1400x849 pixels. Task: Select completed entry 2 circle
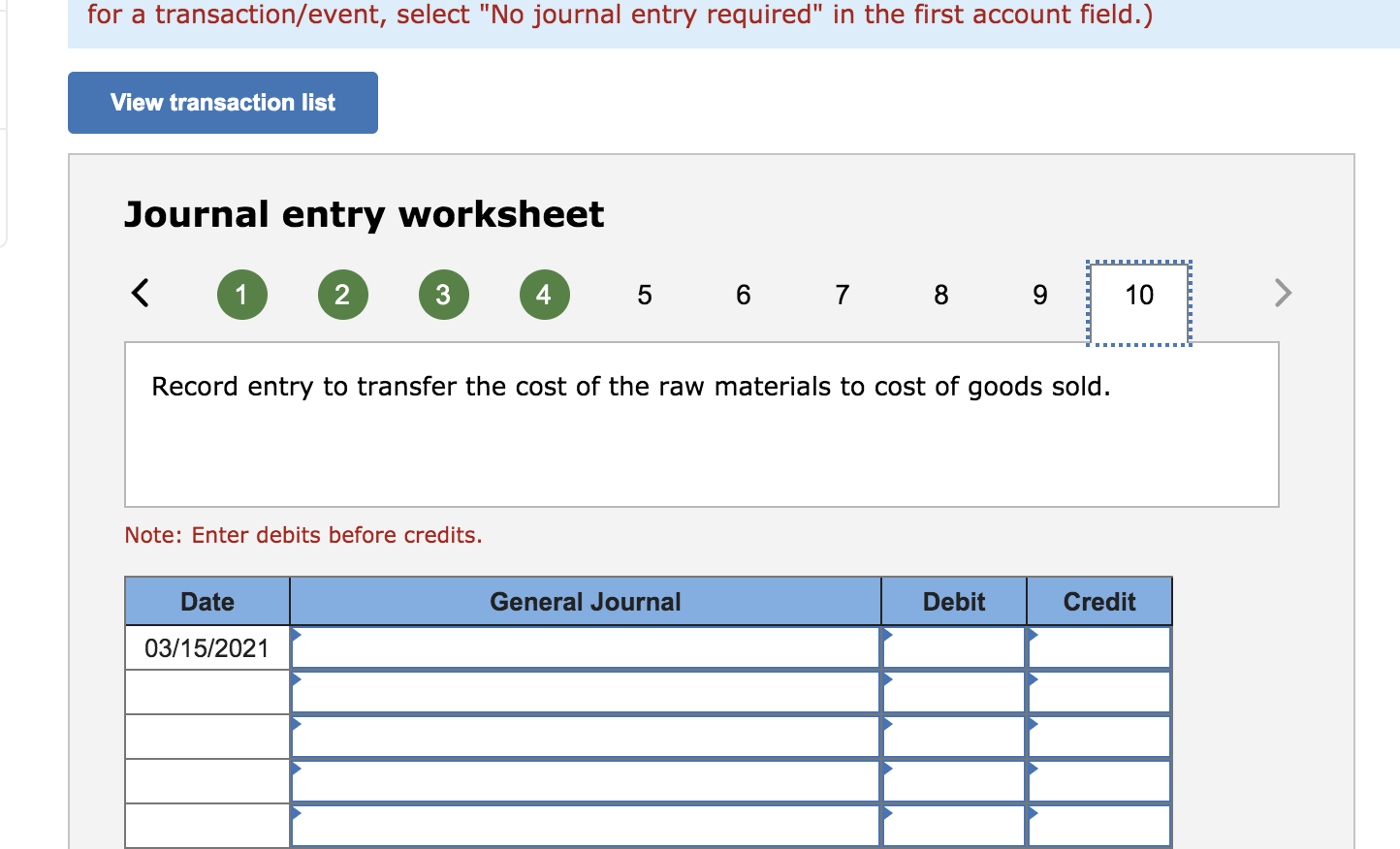(x=343, y=295)
